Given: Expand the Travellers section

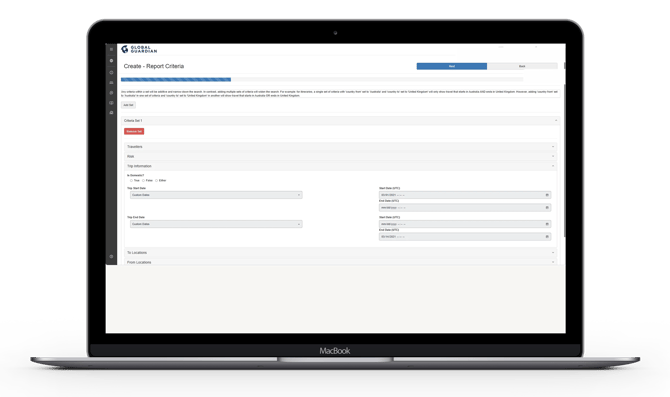Looking at the screenshot, I should tap(341, 147).
